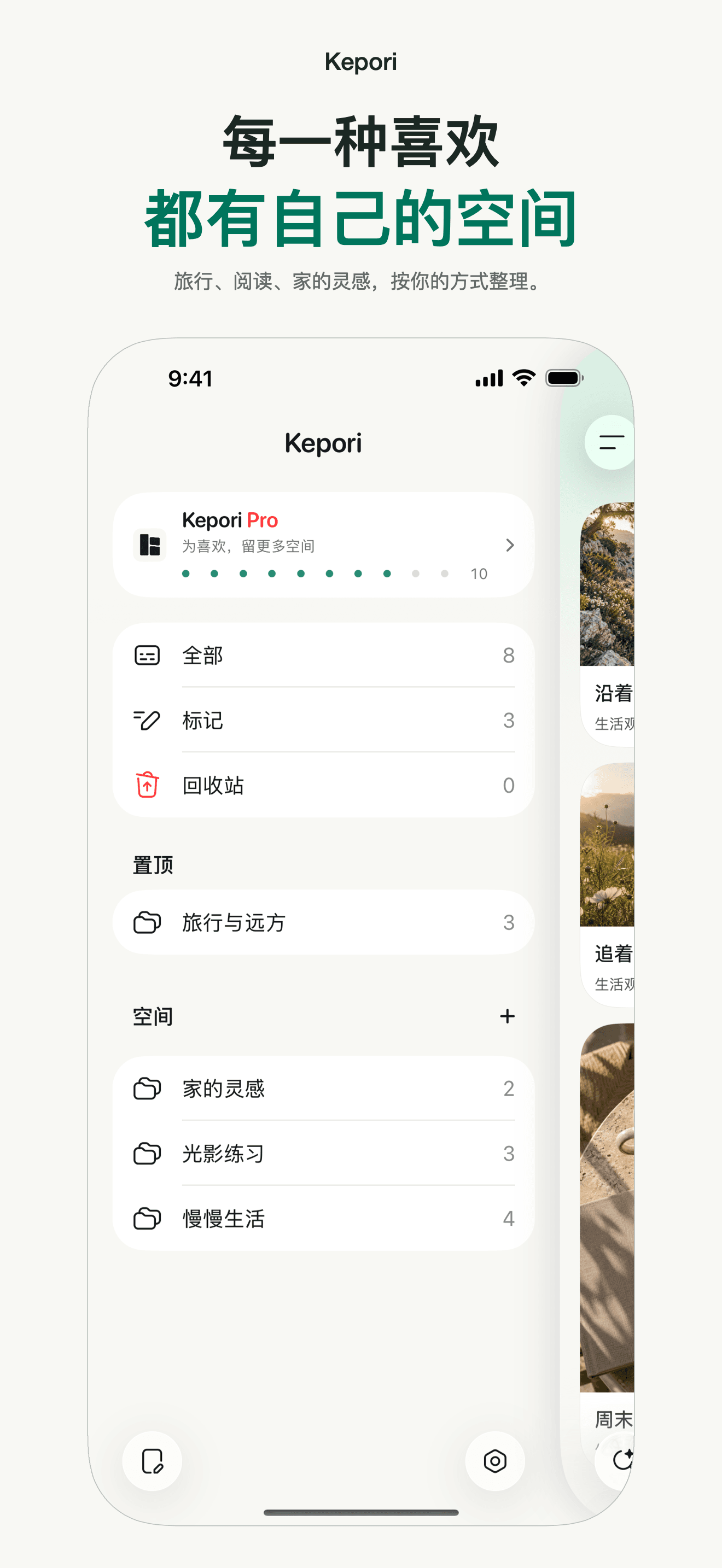Open the 回收站 row
The image size is (722, 1568).
323,785
